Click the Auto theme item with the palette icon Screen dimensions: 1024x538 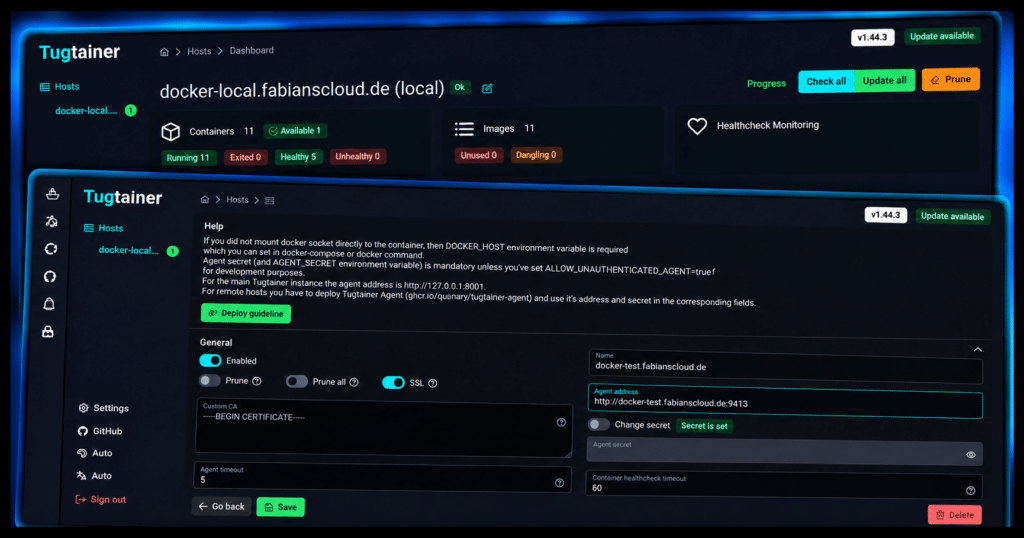coord(95,453)
